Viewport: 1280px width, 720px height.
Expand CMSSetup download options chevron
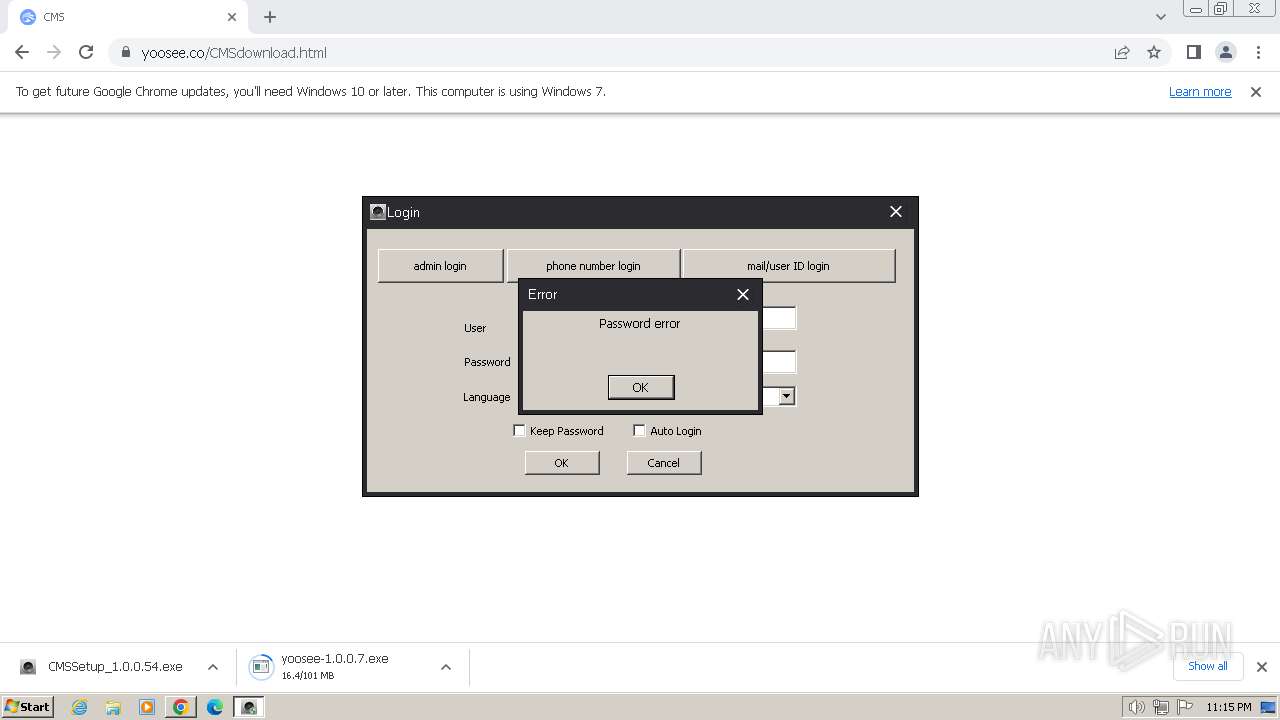tap(213, 667)
